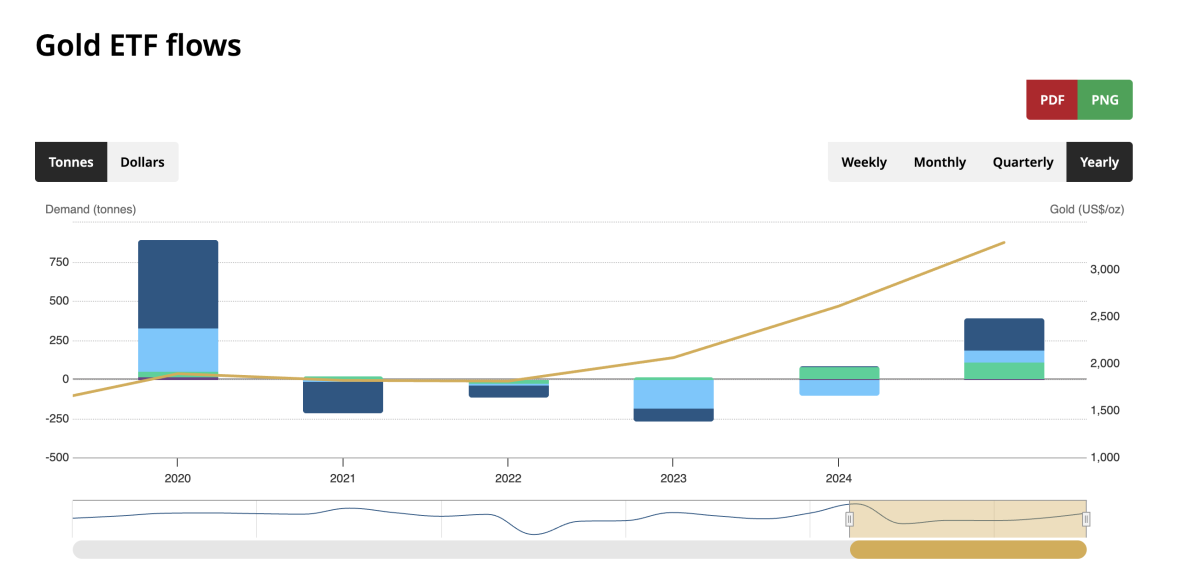
Task: Select the negative 2023 bar segment
Action: click(x=674, y=400)
